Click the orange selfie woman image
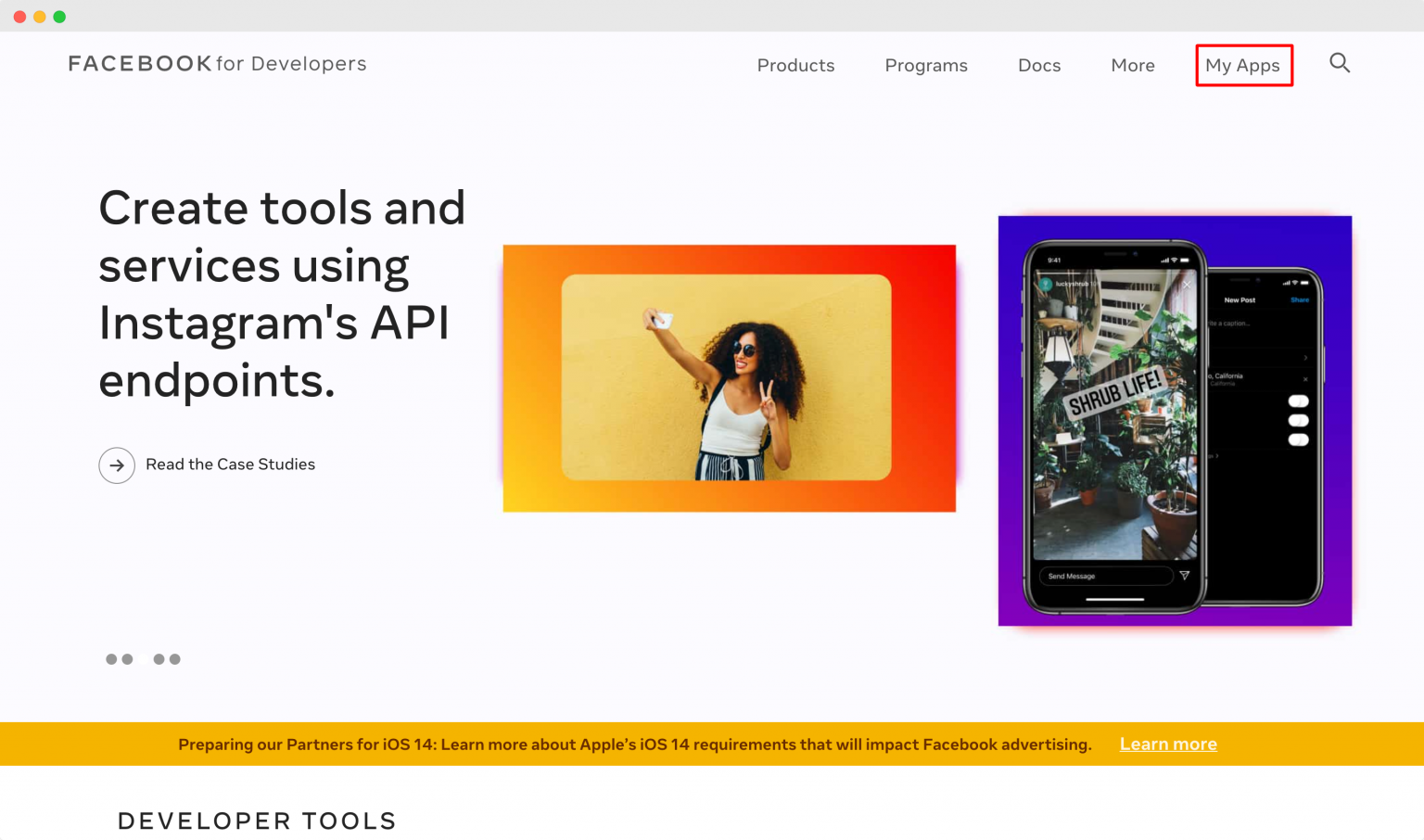This screenshot has height=840, width=1424. (729, 378)
